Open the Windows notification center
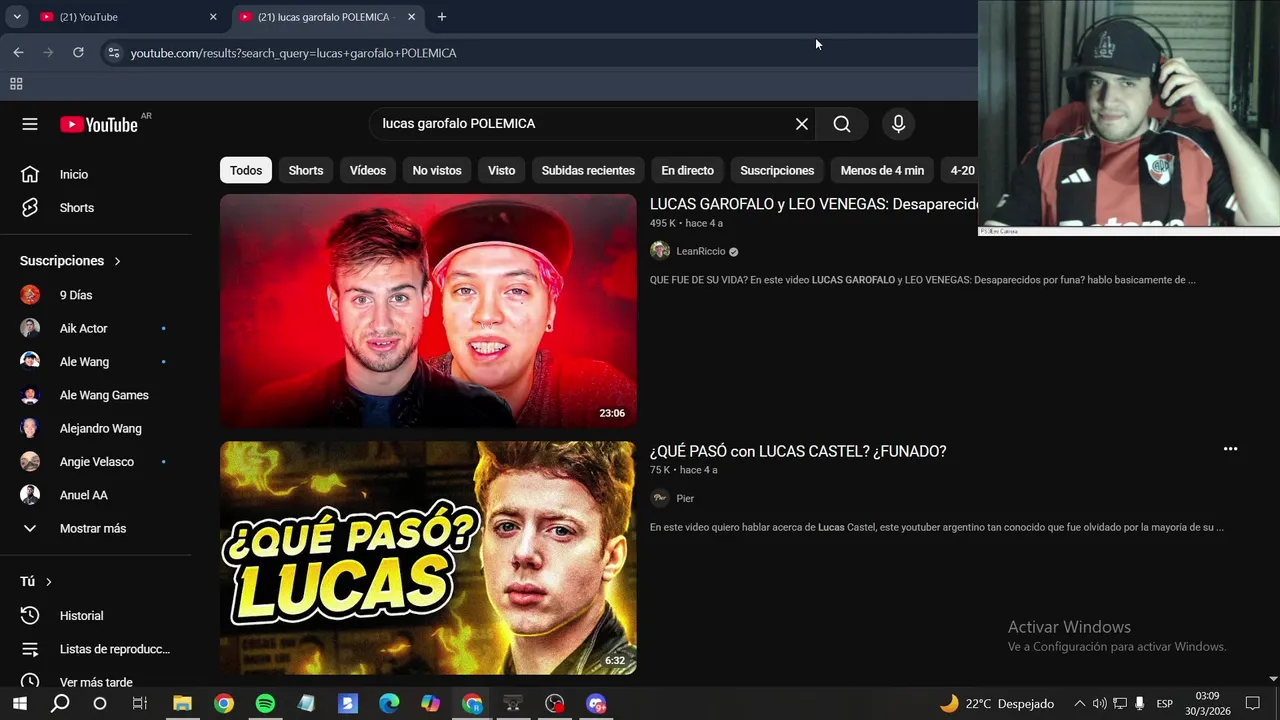The width and height of the screenshot is (1280, 720). tap(1253, 704)
